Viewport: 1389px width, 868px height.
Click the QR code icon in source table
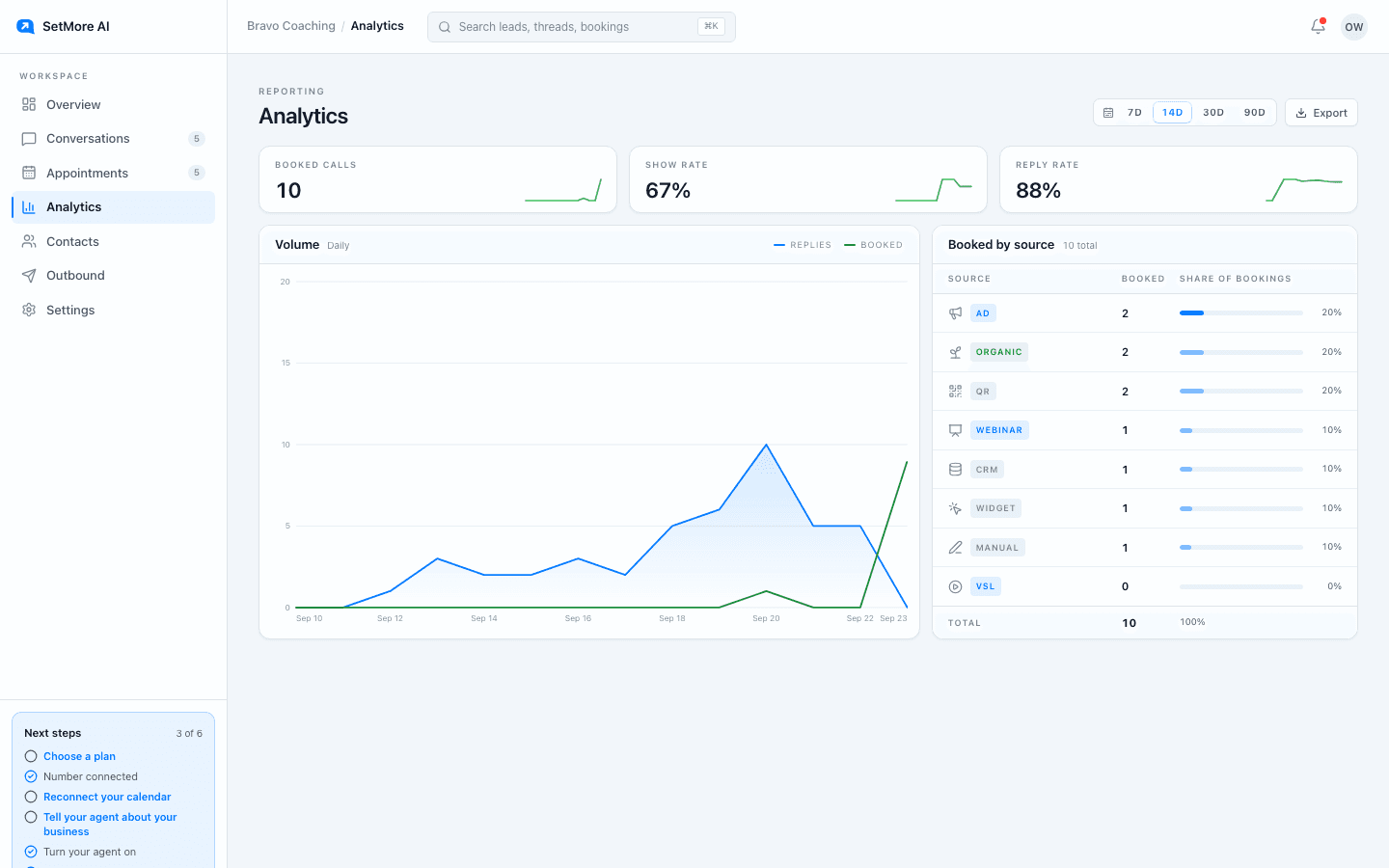(955, 392)
